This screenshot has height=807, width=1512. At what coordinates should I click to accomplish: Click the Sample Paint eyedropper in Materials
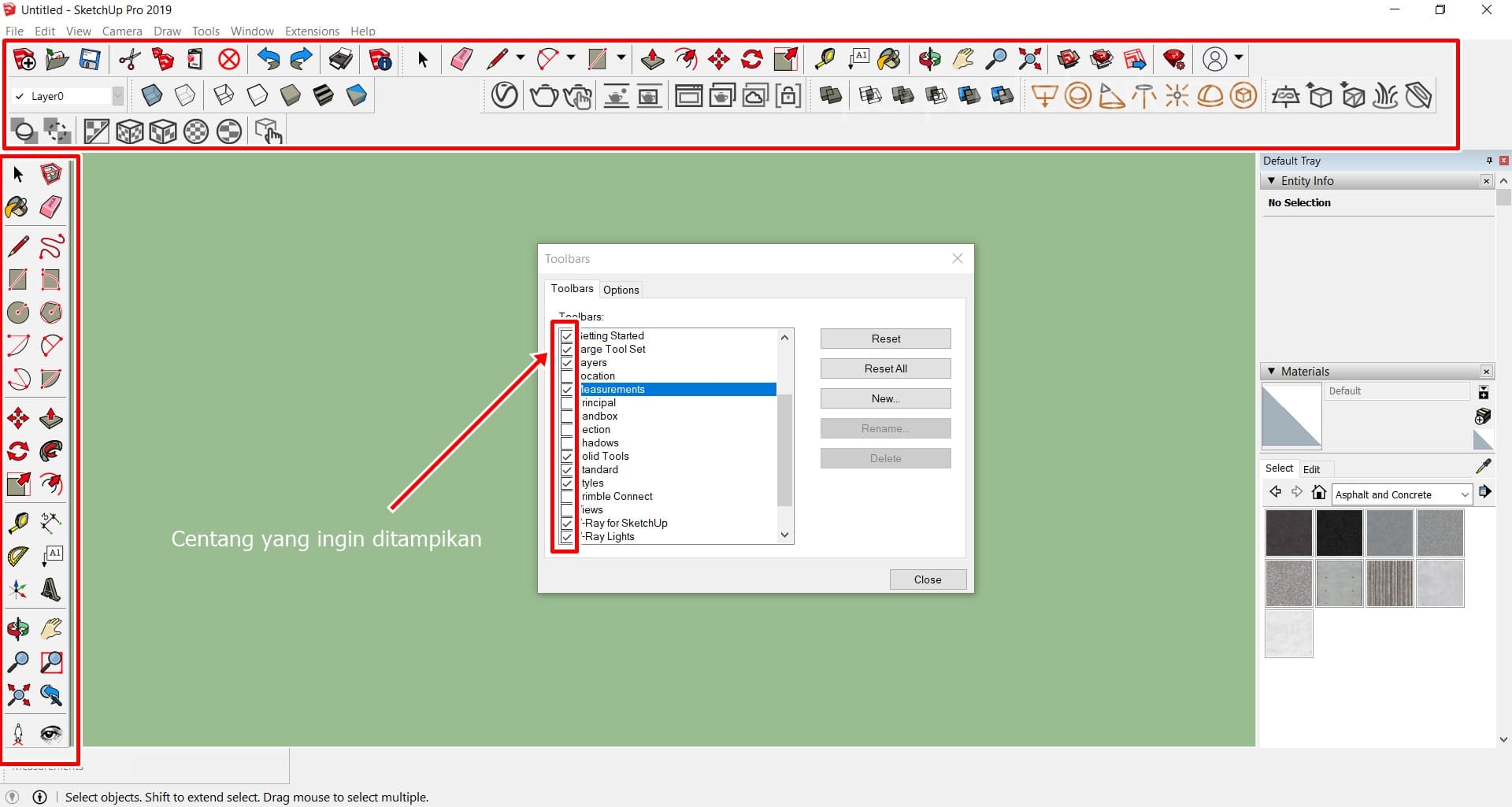tap(1483, 466)
